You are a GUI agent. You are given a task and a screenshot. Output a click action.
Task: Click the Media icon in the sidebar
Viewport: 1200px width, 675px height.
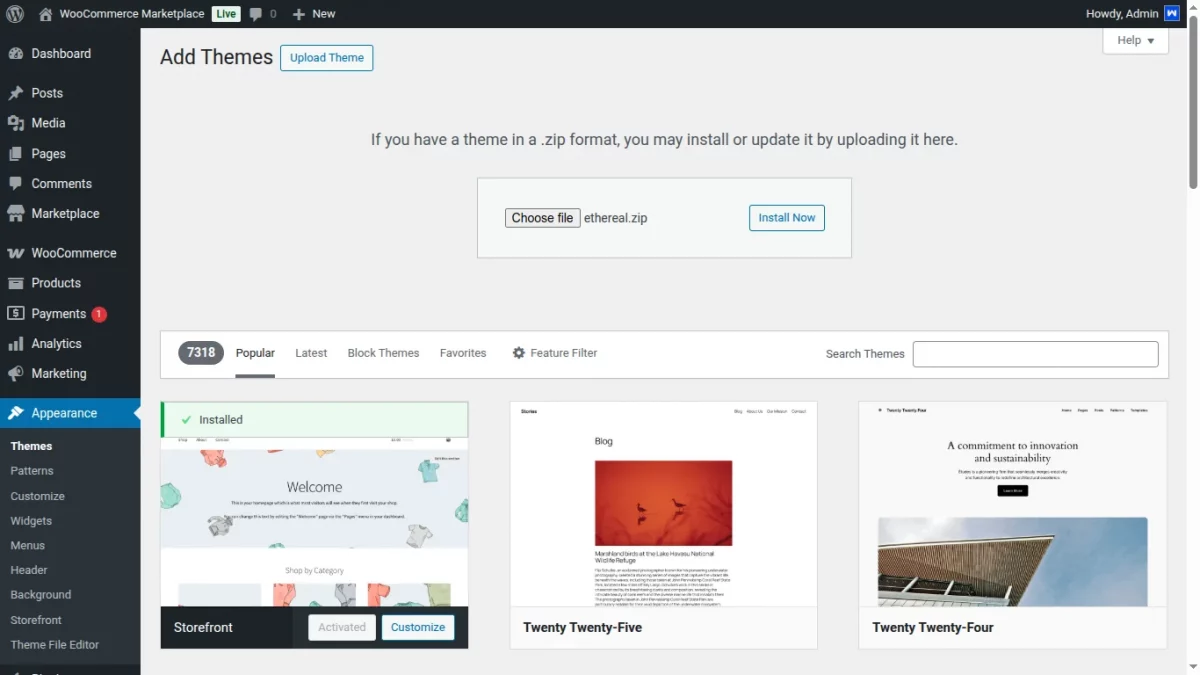[x=15, y=123]
